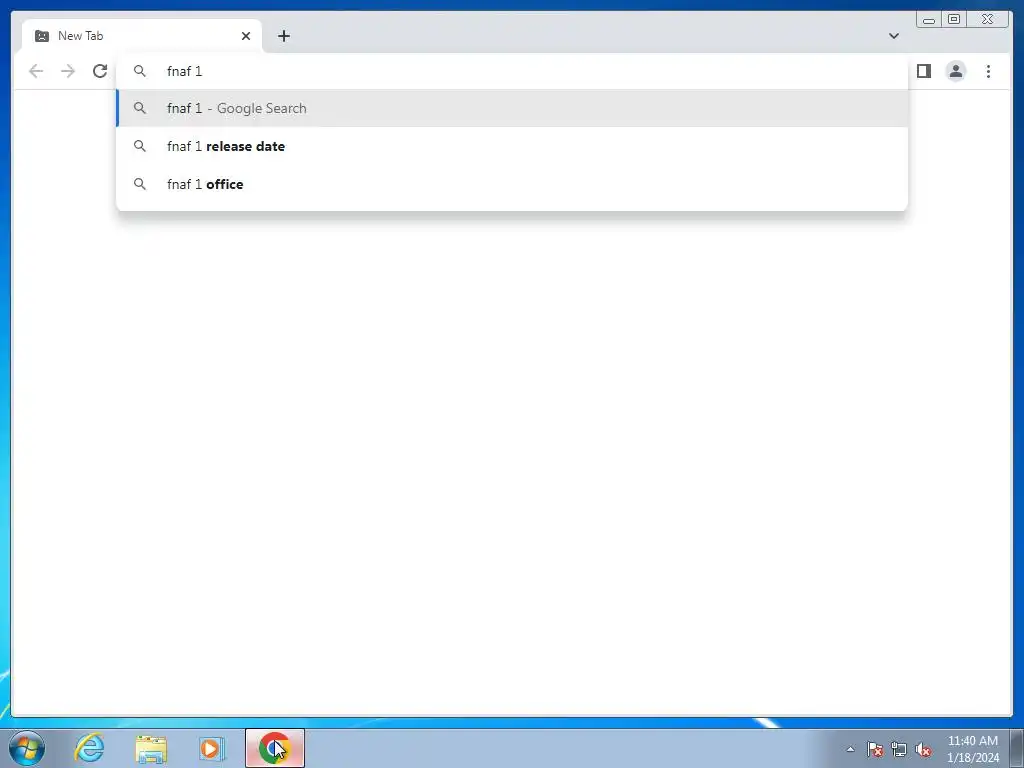Launch Internet Explorer from taskbar

click(89, 748)
